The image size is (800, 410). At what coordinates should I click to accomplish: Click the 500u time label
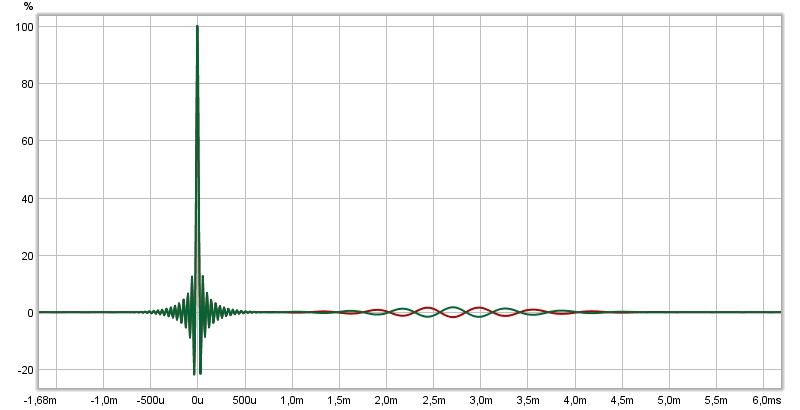[245, 401]
